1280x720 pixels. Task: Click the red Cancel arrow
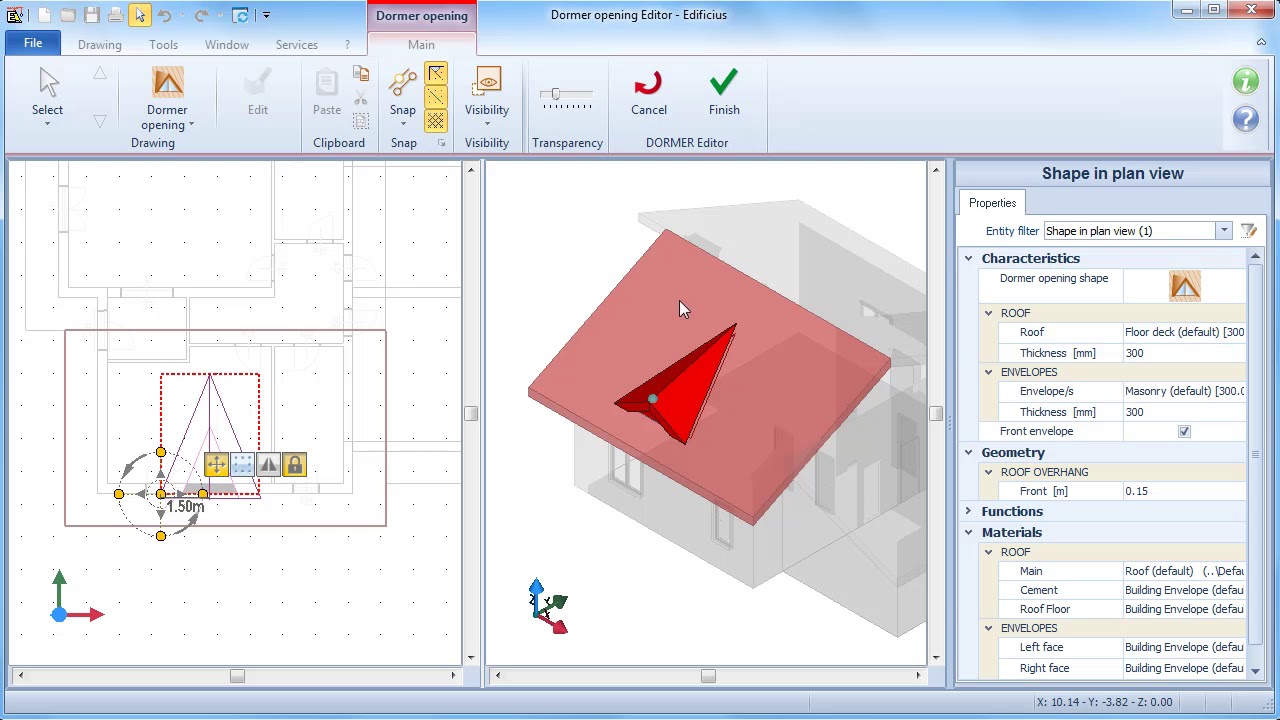pos(648,93)
